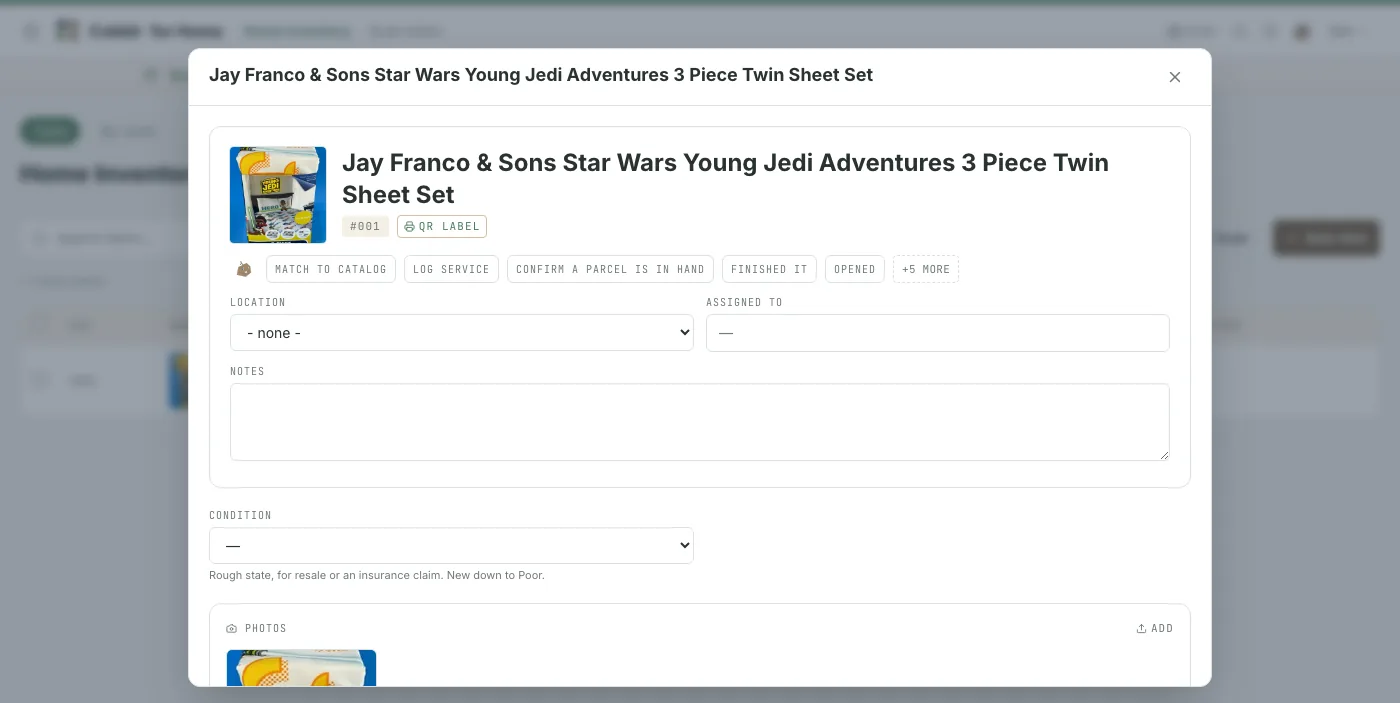Open the item thumbnail beside the title
This screenshot has height=703, width=1400.
point(278,195)
